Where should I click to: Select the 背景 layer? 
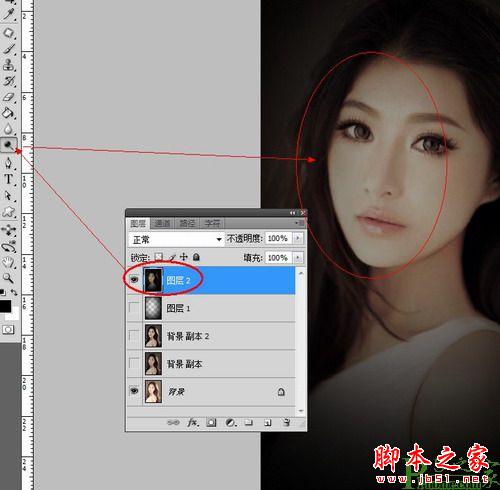point(211,391)
